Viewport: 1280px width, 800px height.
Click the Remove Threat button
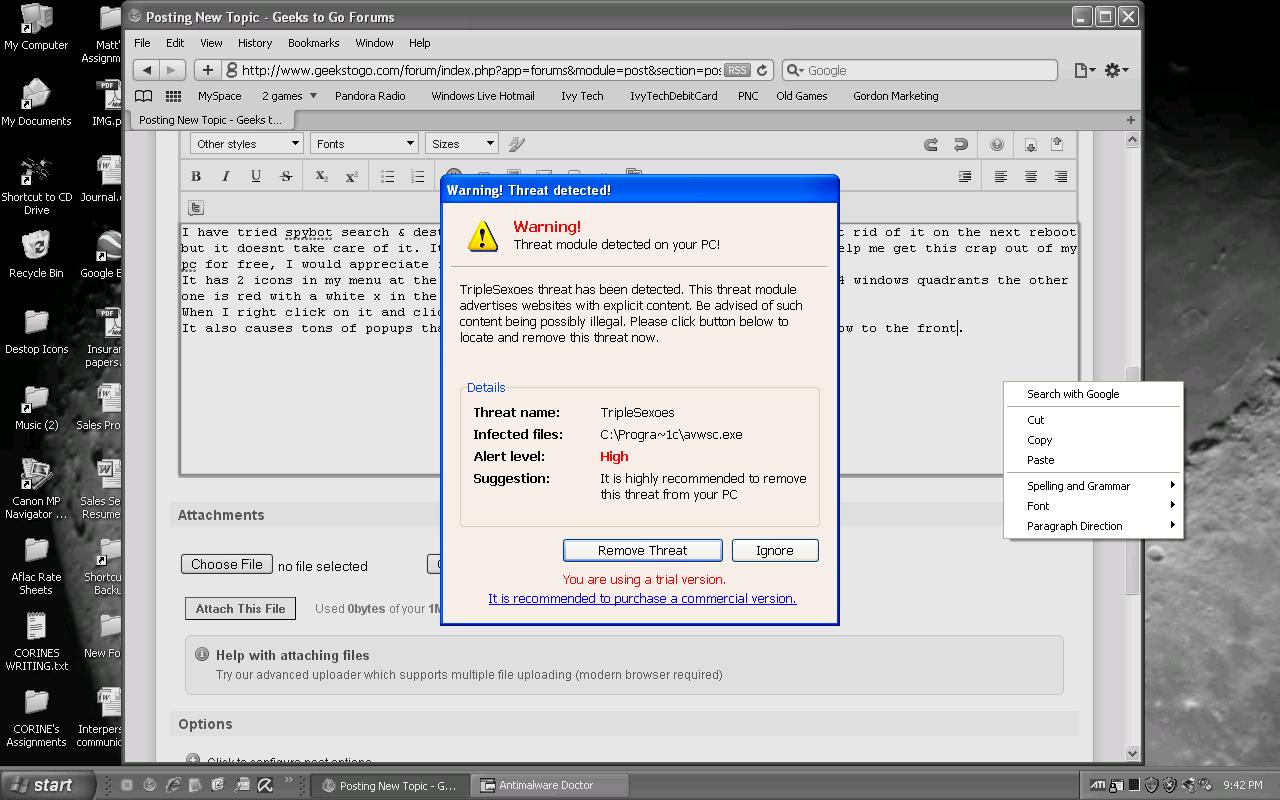[x=643, y=550]
